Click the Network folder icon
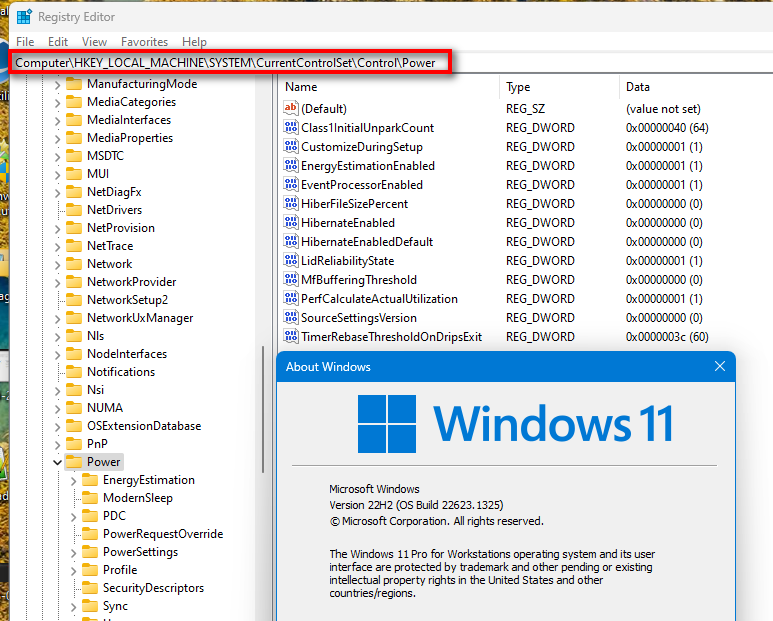 point(74,264)
